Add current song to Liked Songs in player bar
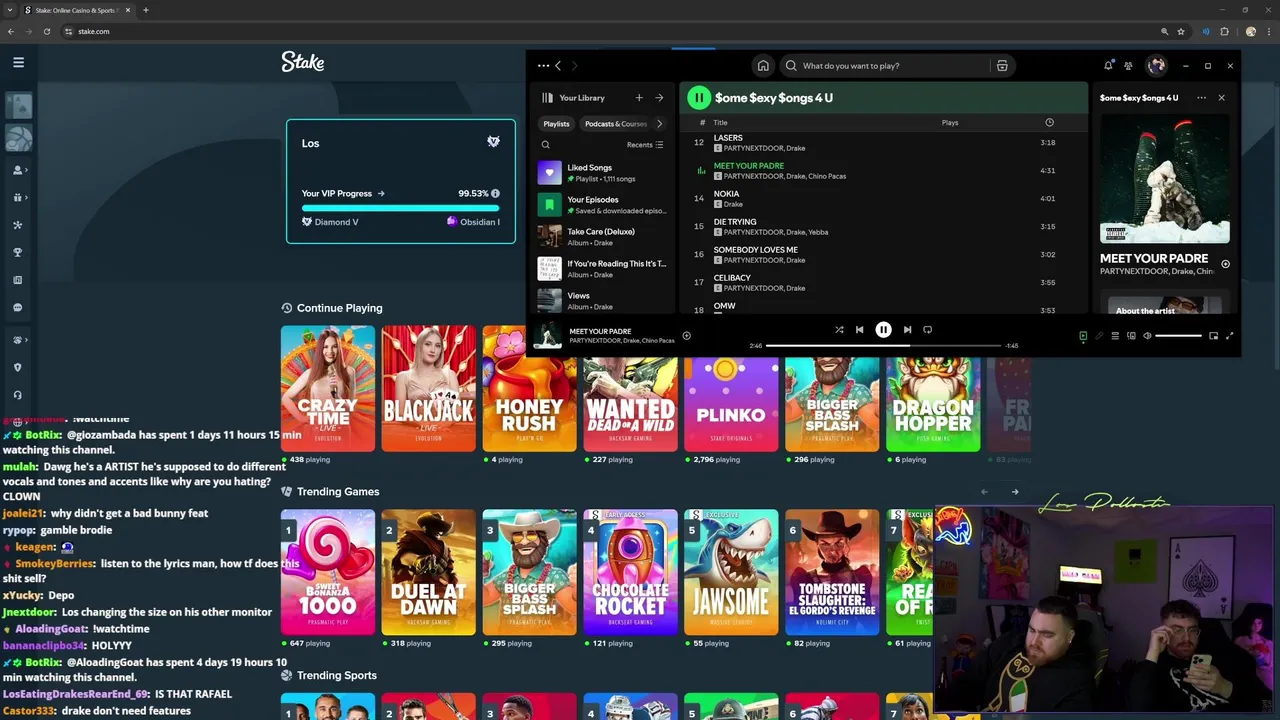Viewport: 1280px width, 720px height. click(686, 336)
